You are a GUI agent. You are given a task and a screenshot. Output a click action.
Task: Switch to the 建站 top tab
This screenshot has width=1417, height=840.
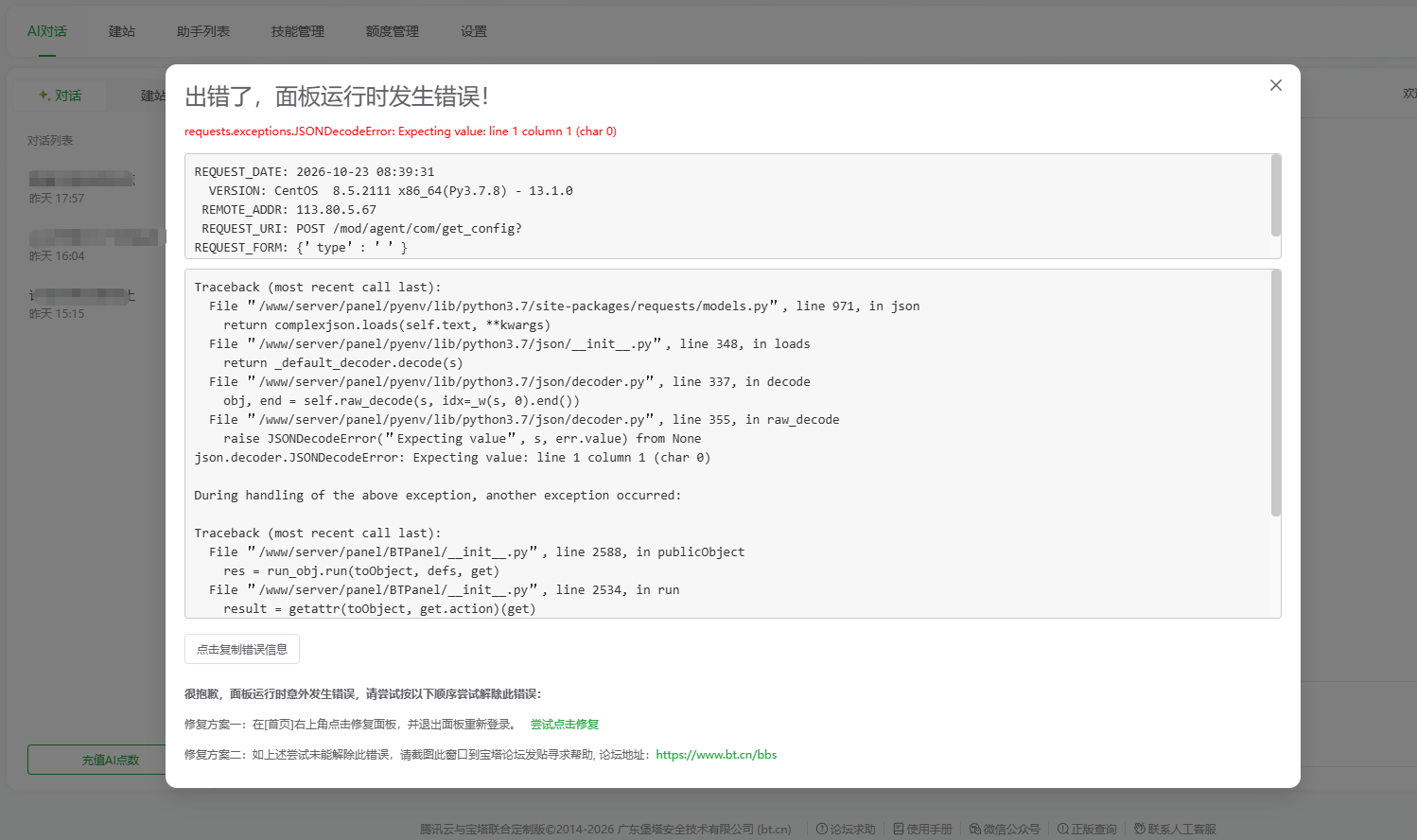(122, 31)
